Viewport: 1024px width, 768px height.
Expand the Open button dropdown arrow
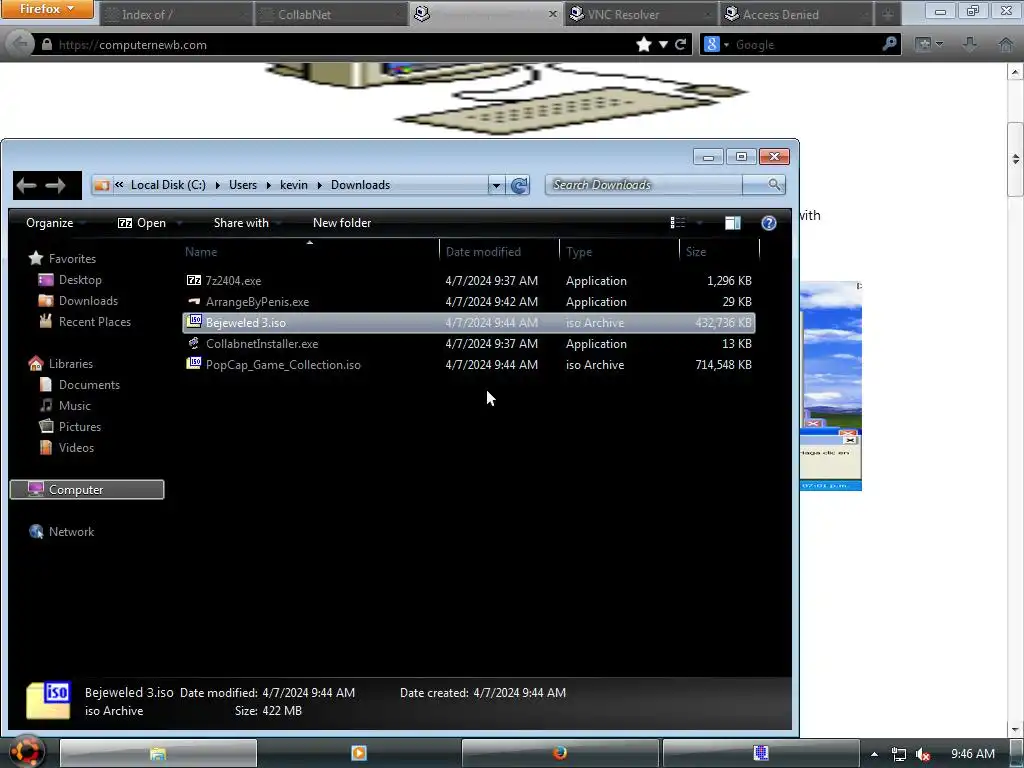(x=179, y=223)
